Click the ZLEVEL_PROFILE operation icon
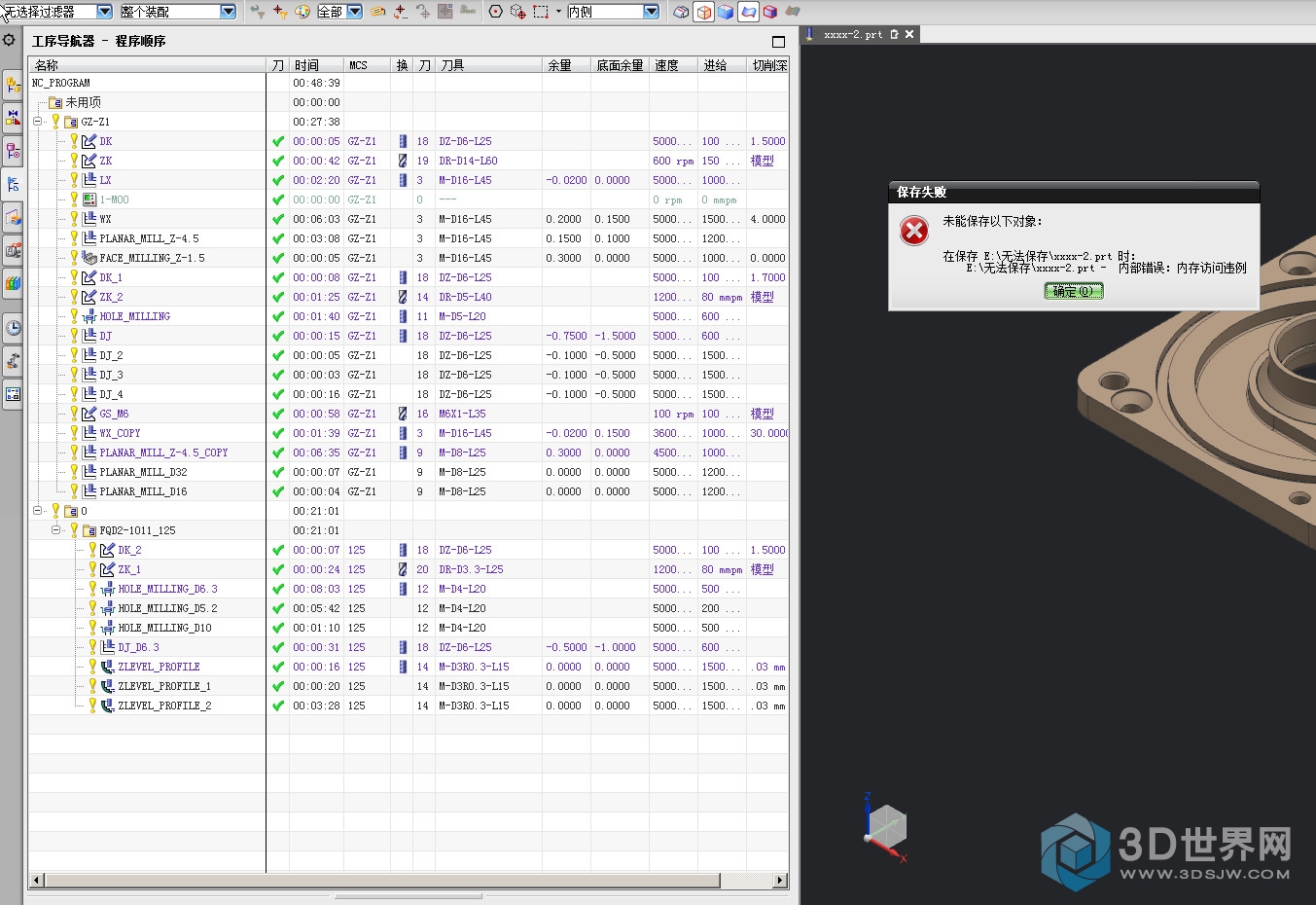The width and height of the screenshot is (1316, 905). click(108, 667)
